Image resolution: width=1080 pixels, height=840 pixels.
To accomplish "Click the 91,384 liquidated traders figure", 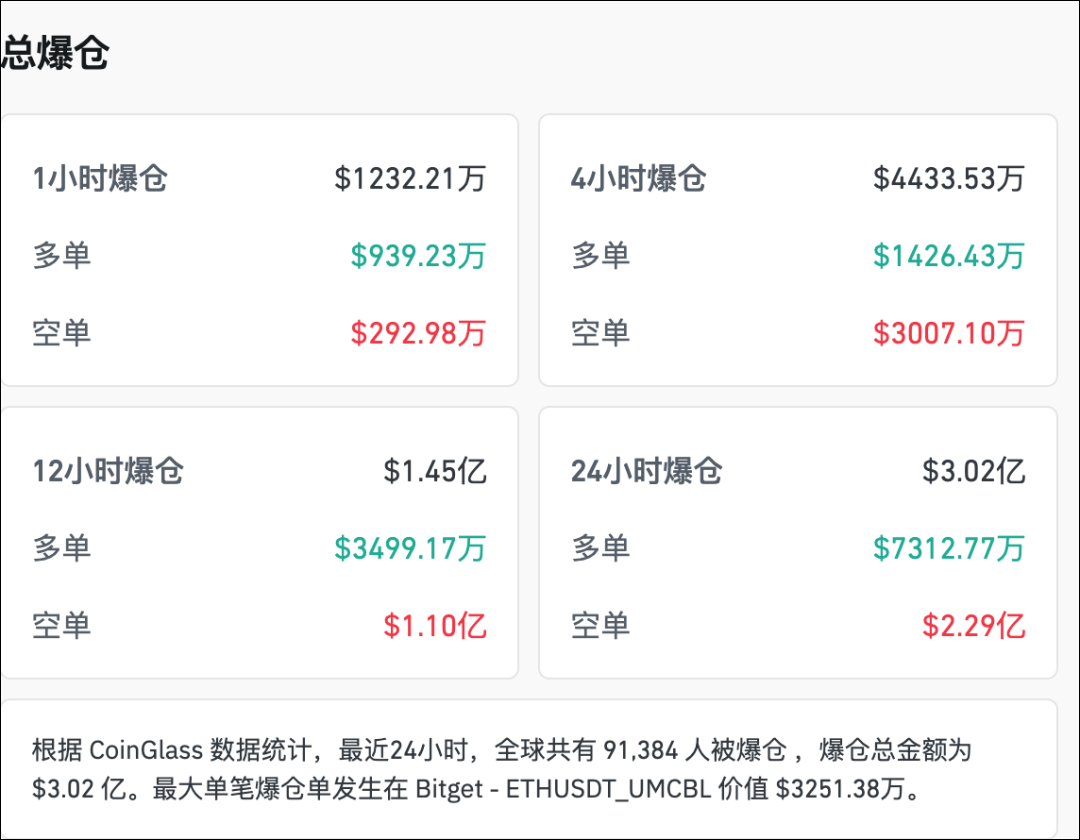I will click(x=648, y=750).
